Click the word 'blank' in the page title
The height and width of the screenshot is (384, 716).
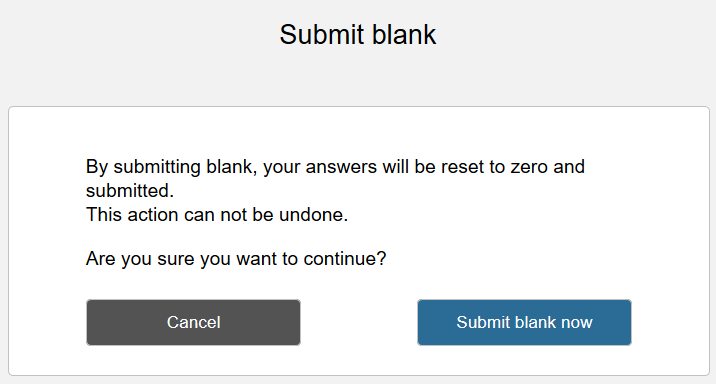click(x=404, y=35)
